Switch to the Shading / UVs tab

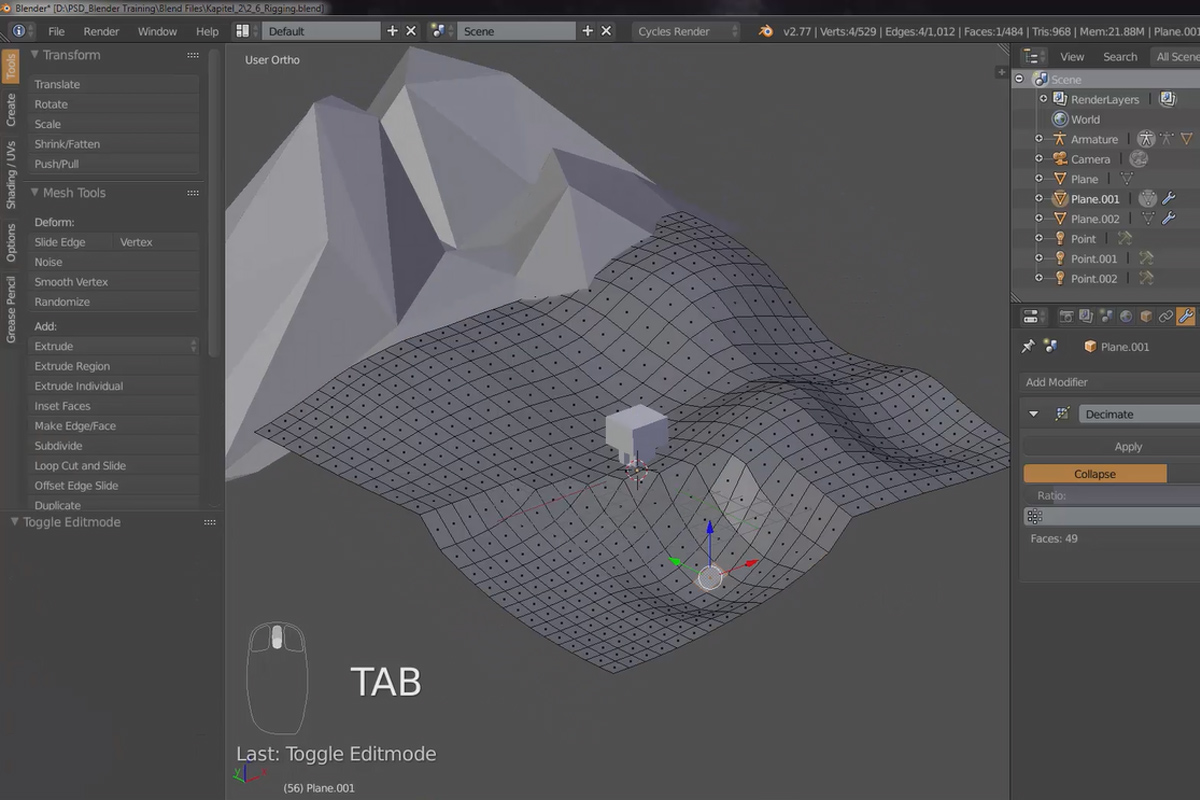[11, 175]
